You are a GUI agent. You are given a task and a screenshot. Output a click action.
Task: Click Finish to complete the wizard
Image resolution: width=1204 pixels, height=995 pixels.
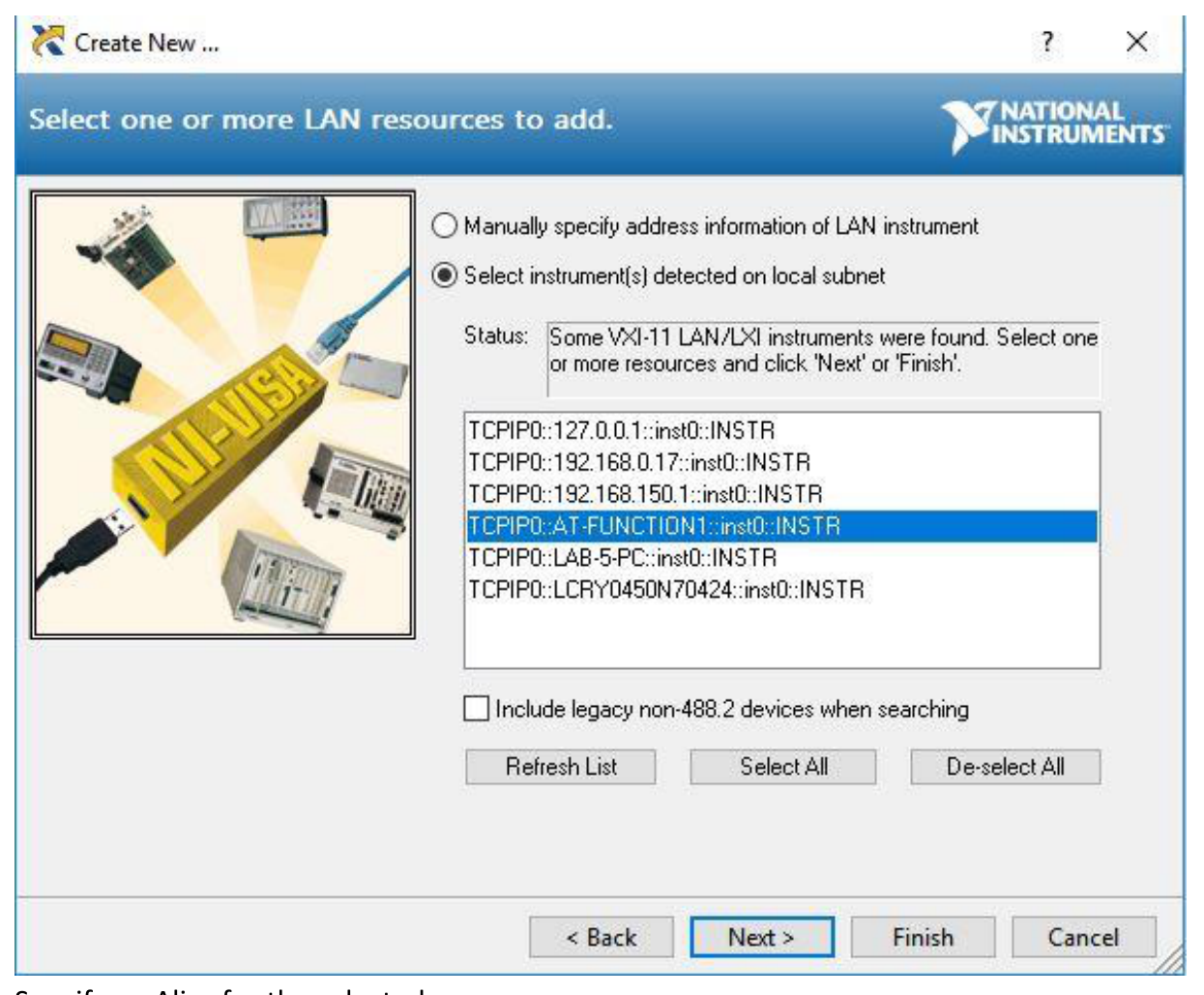924,937
